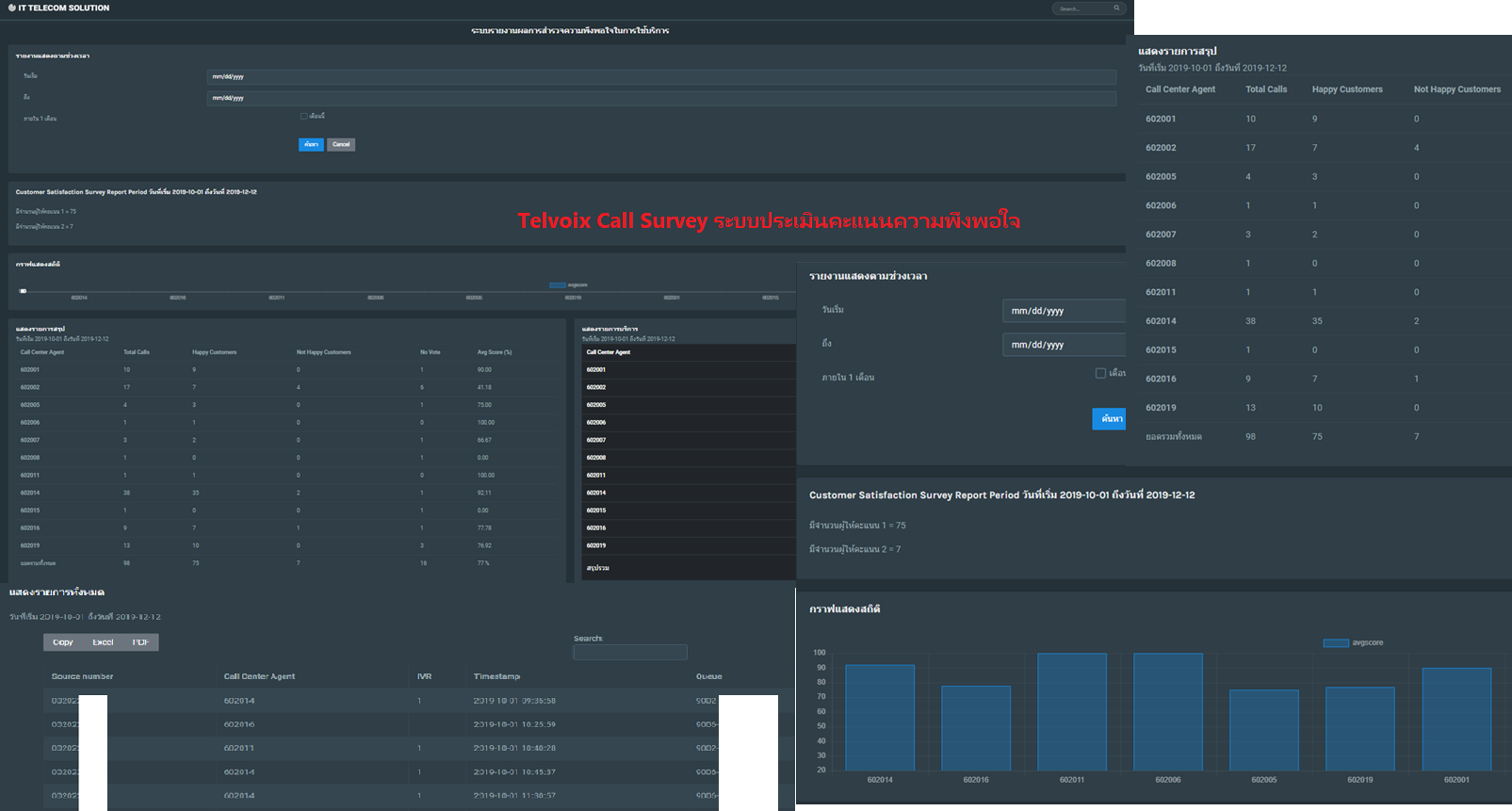Click the No Vote column header
This screenshot has width=1512, height=811.
430,352
